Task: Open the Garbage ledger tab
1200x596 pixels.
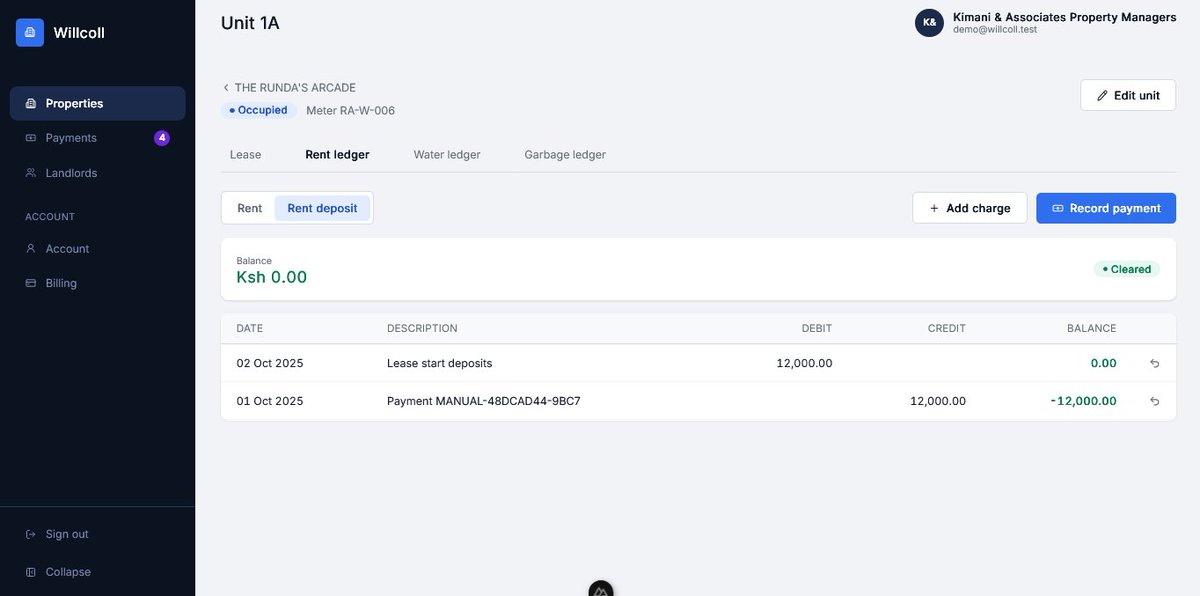Action: pyautogui.click(x=565, y=155)
